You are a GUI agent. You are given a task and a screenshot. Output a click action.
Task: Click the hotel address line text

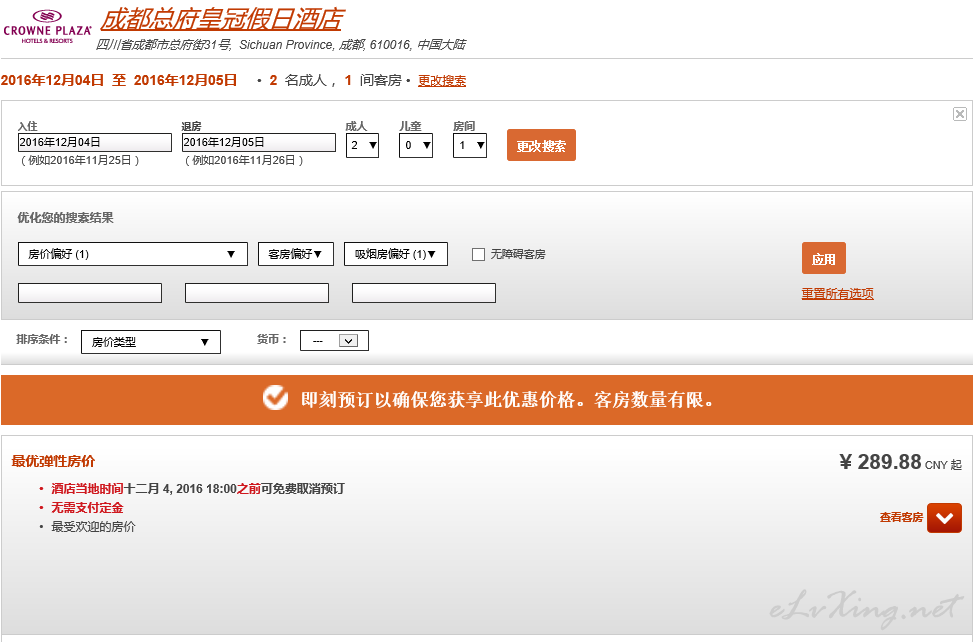pos(280,45)
